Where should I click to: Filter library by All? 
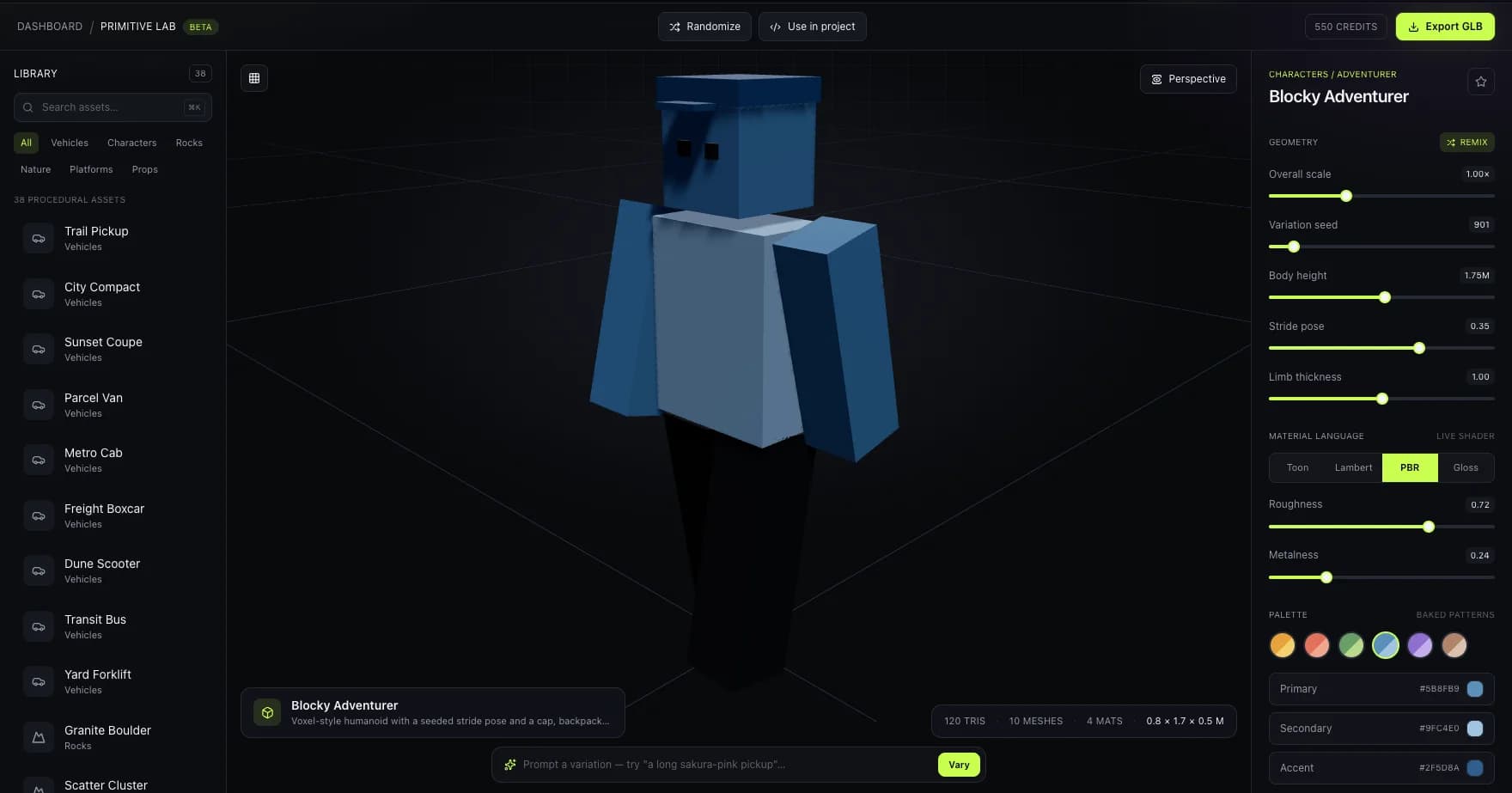(26, 143)
